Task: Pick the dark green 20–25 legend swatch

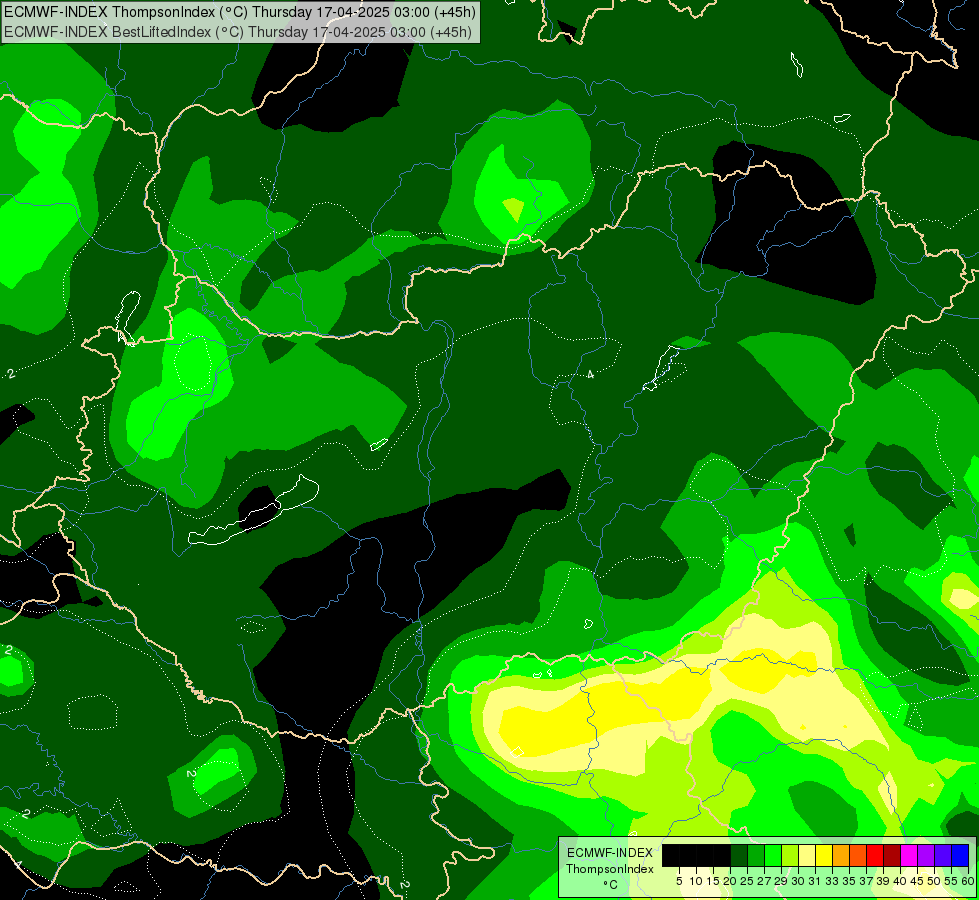Action: [739, 856]
